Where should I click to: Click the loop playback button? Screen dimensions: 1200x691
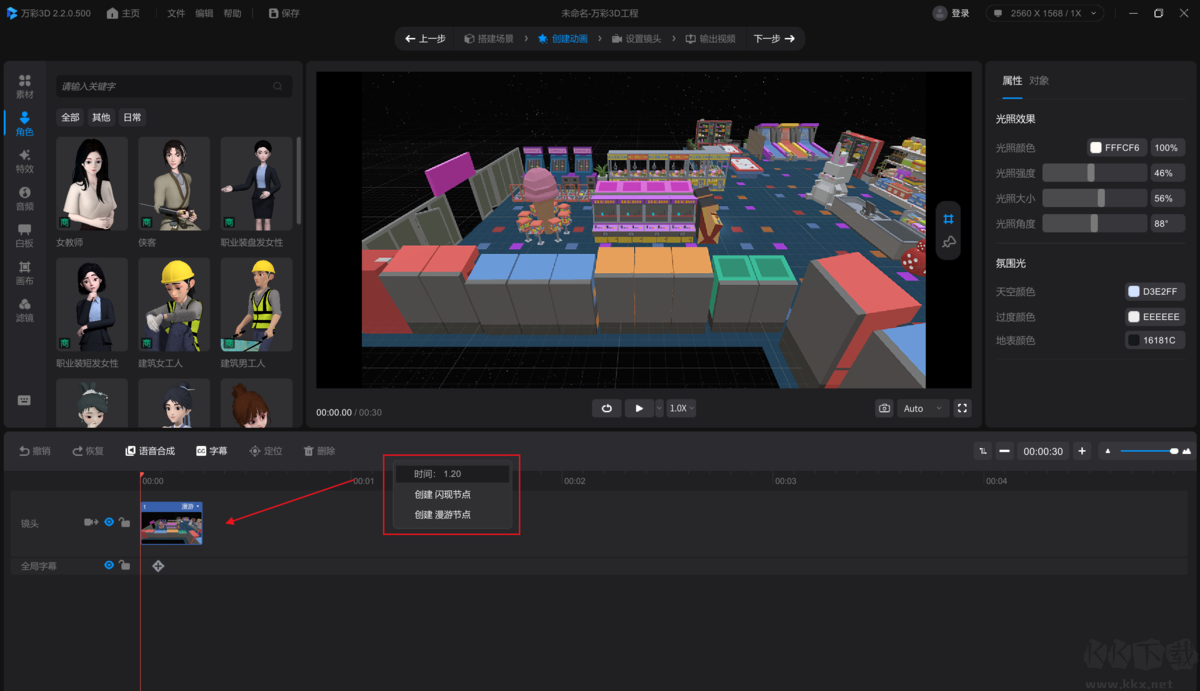(x=606, y=408)
